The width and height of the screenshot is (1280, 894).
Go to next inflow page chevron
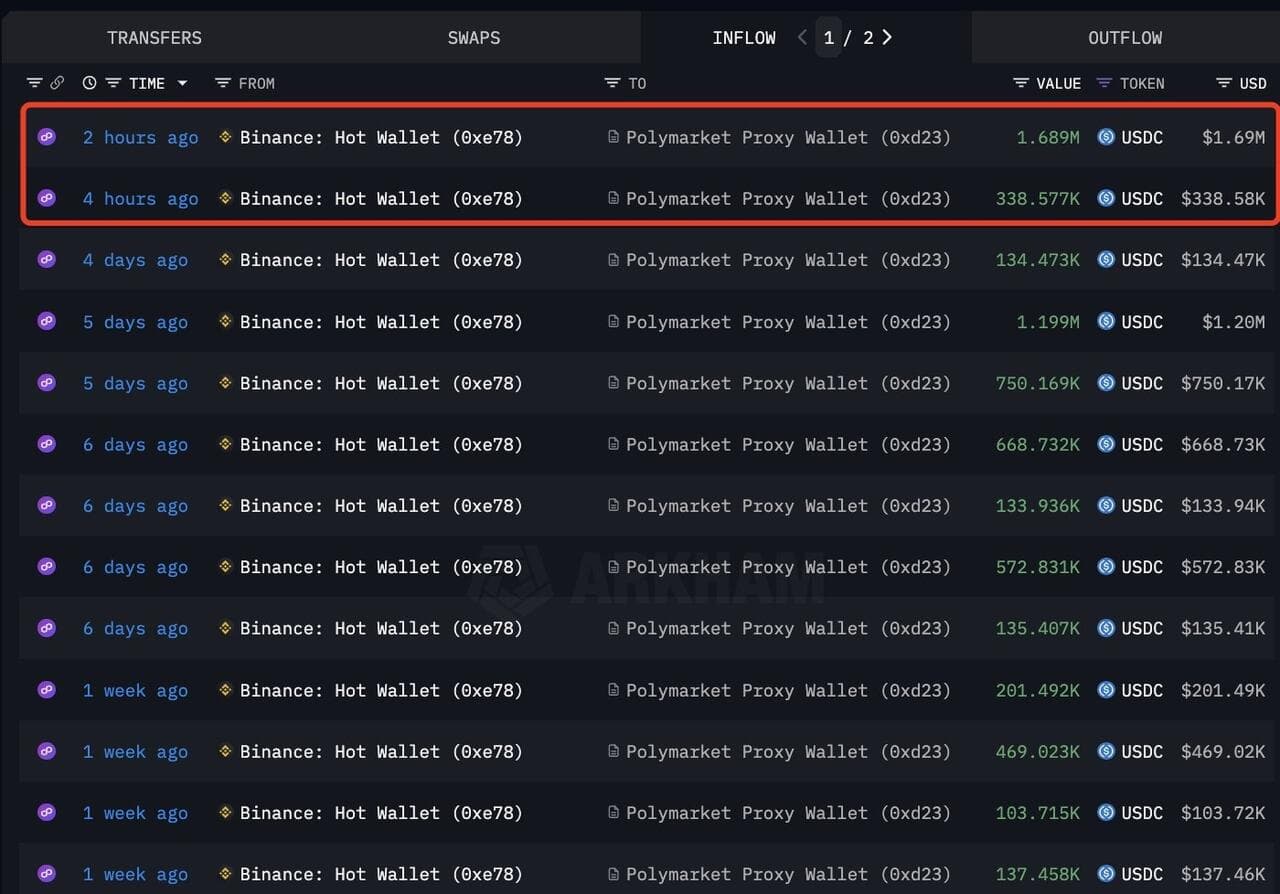click(x=887, y=37)
